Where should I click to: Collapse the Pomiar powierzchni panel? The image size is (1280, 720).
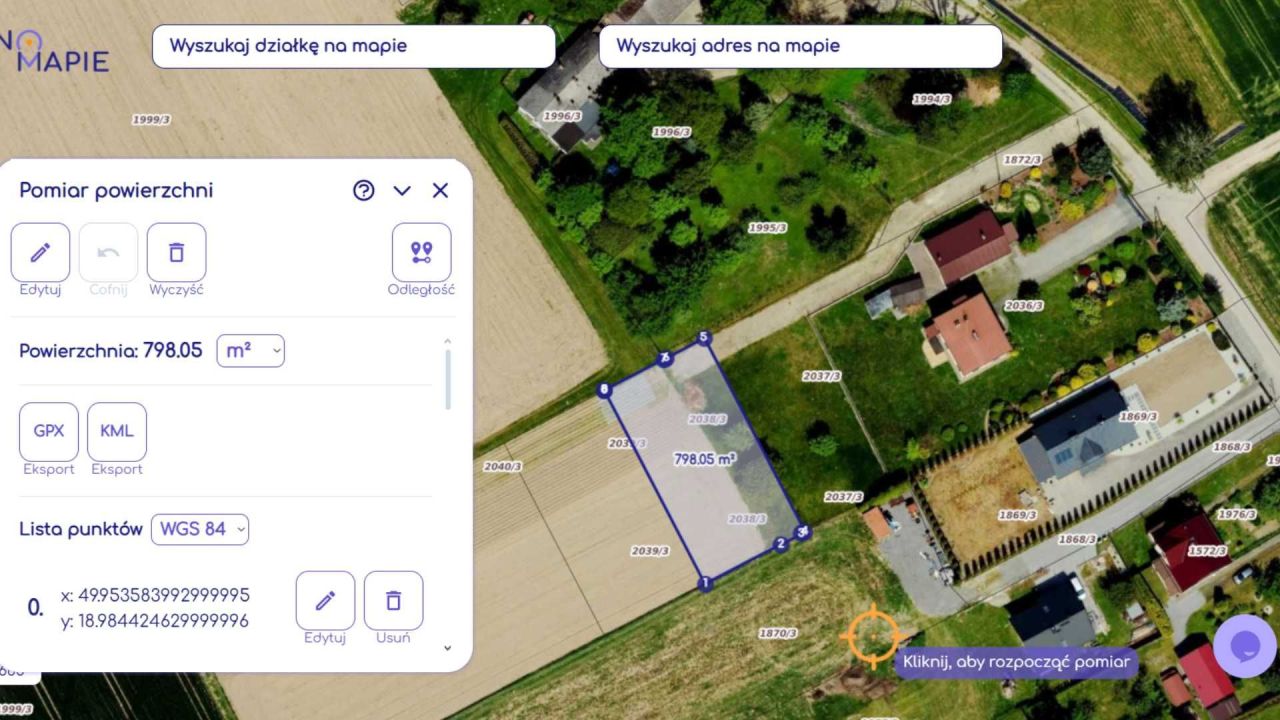[x=402, y=191]
